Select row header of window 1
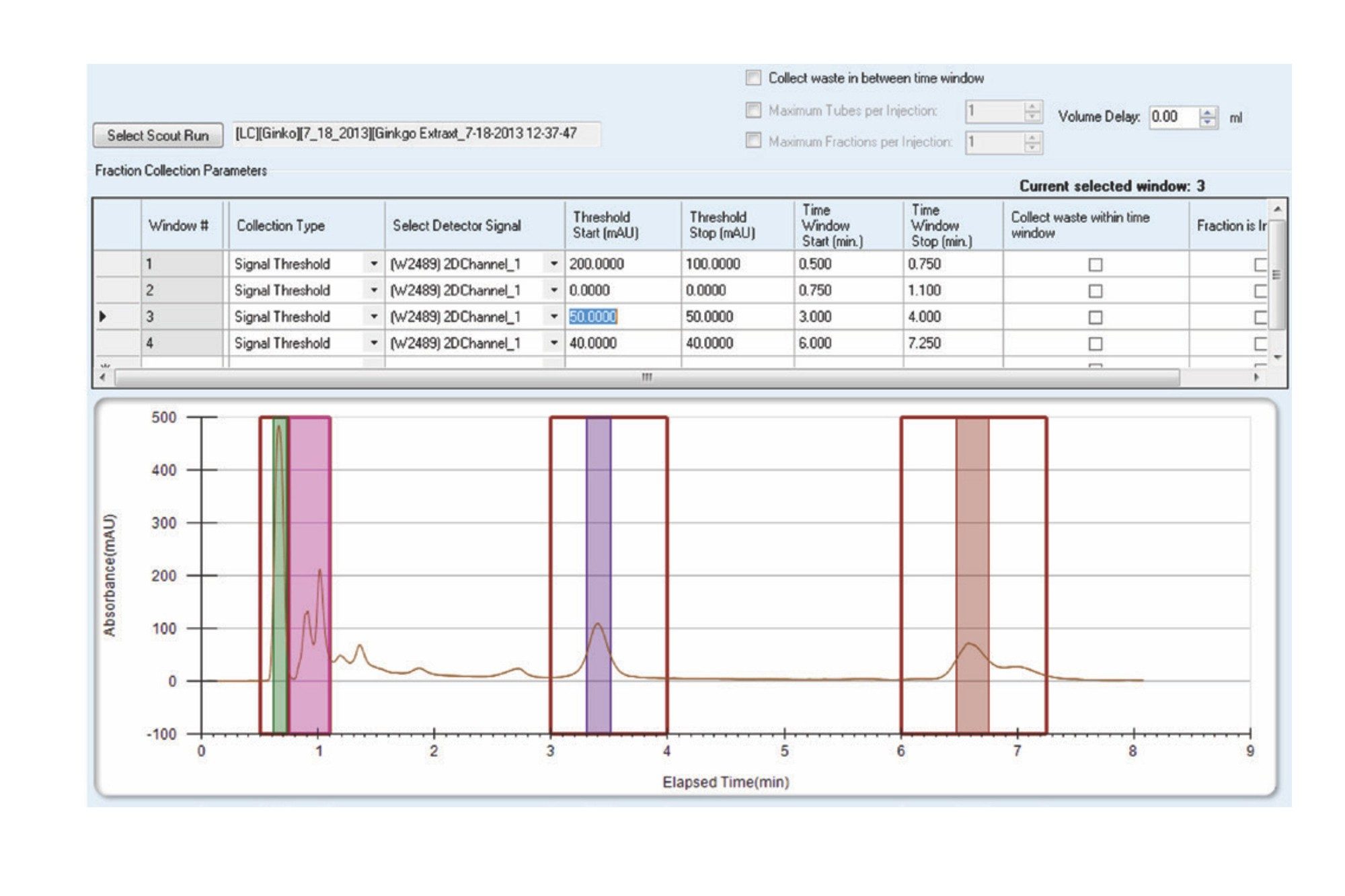Viewport: 1345px width, 896px height. click(117, 264)
